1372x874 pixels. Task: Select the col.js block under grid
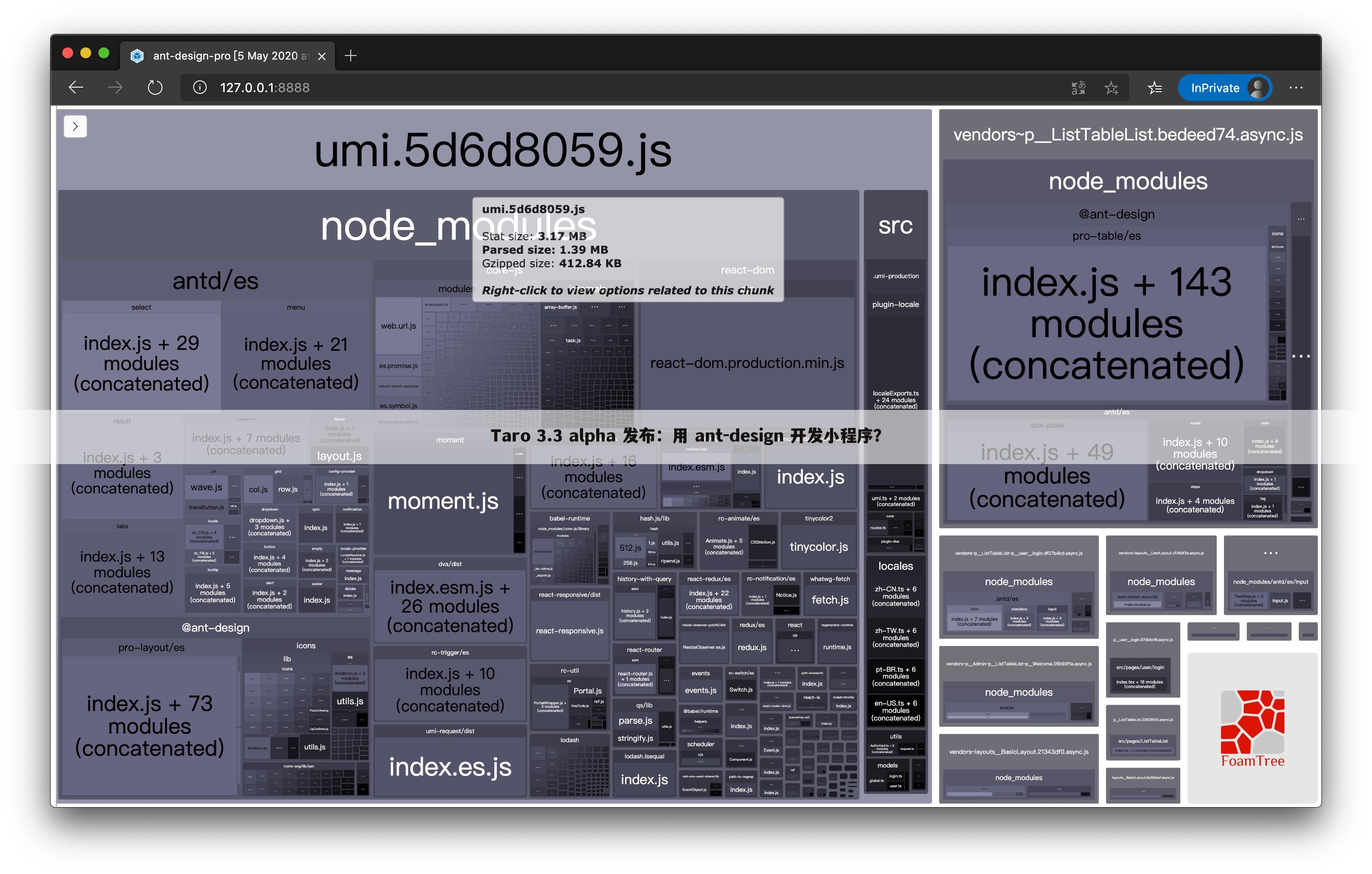click(x=258, y=489)
